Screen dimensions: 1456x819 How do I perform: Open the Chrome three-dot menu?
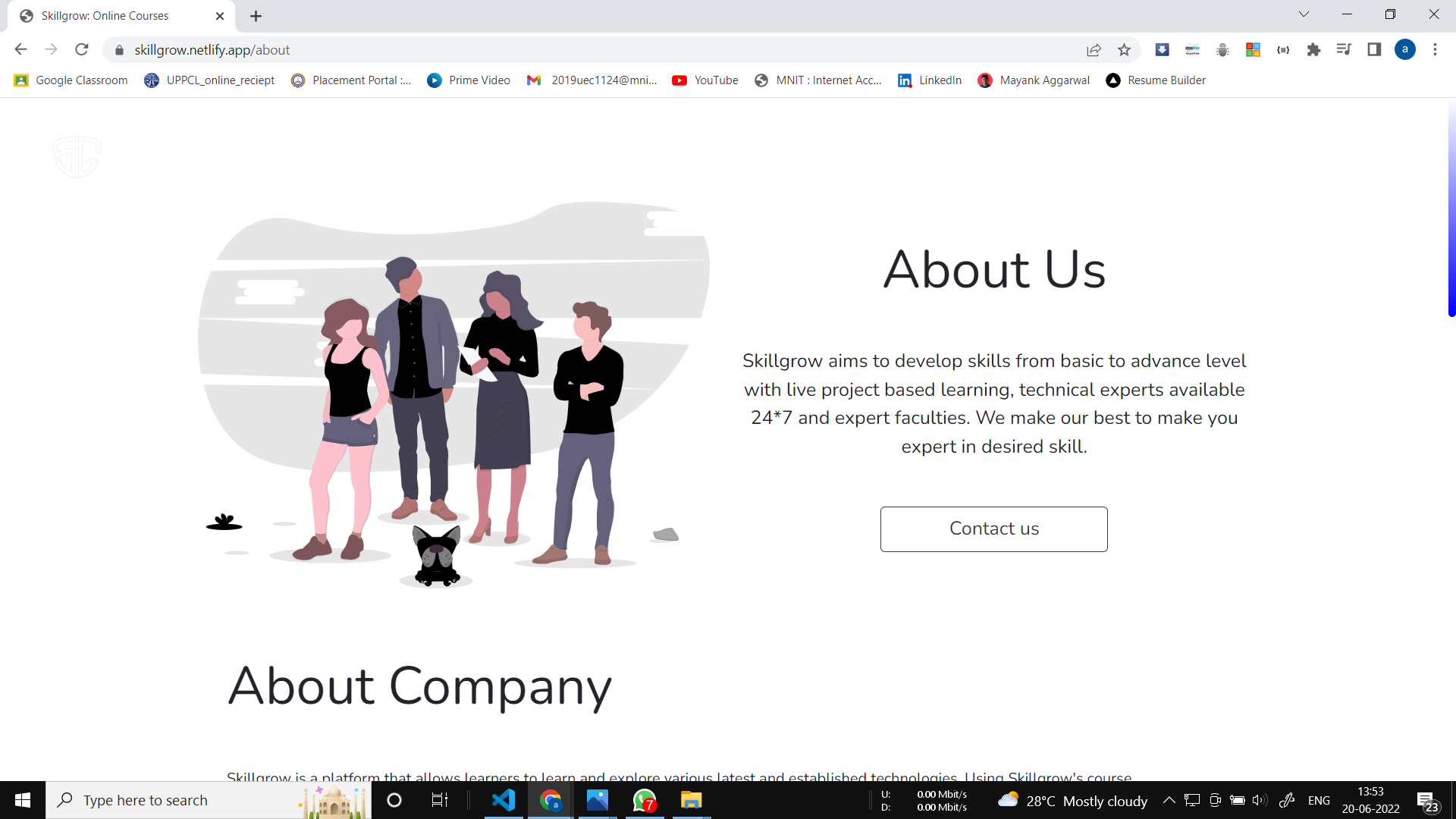[1435, 50]
